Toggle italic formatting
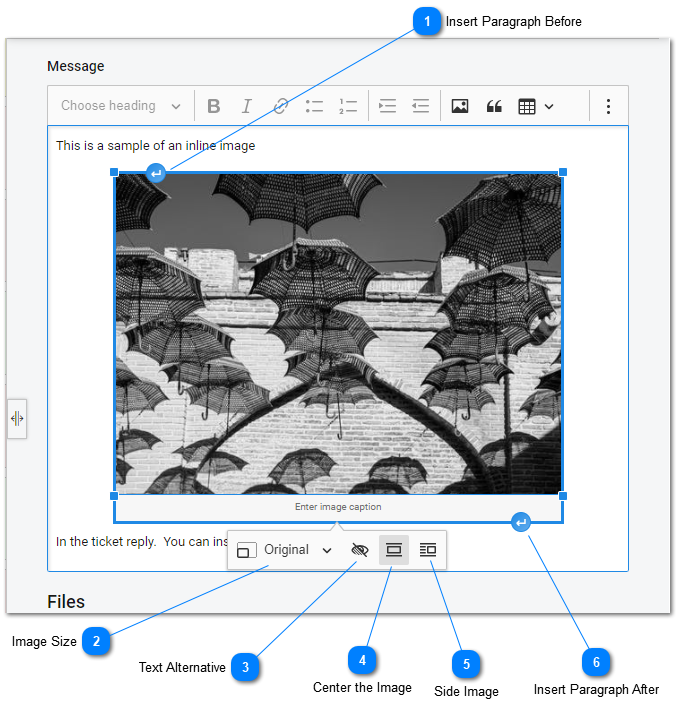 247,106
